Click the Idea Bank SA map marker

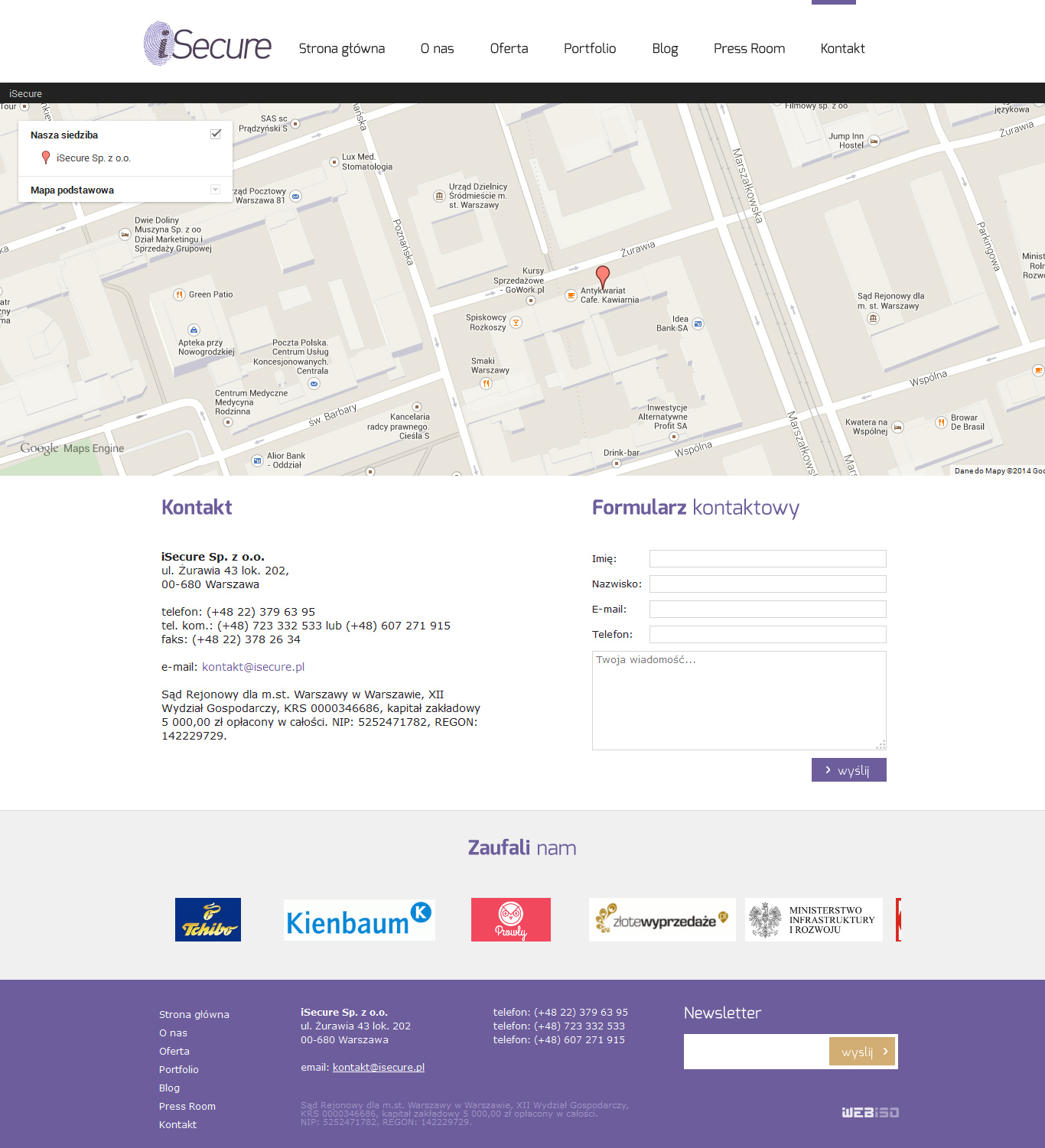(698, 324)
